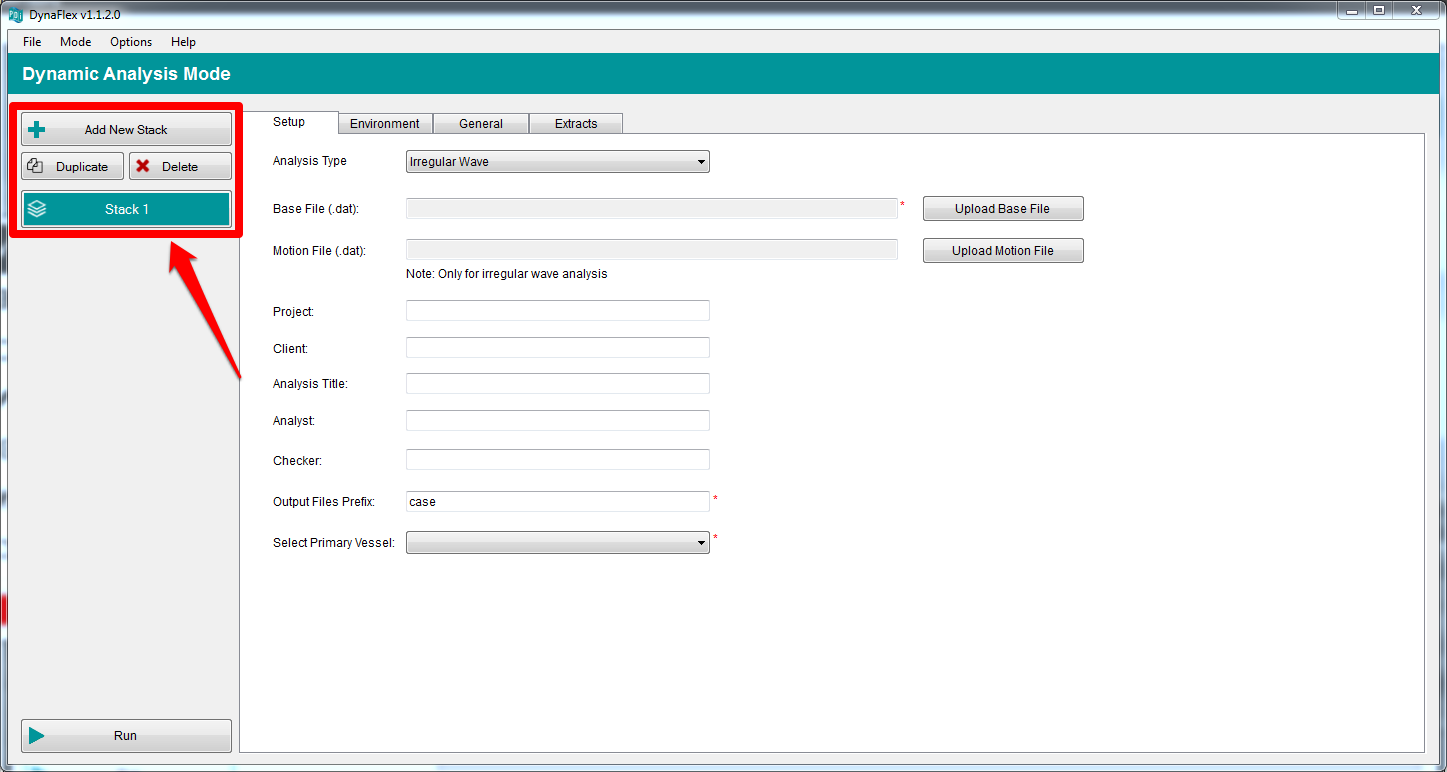This screenshot has width=1447, height=772.
Task: Click the Output Files Prefix field
Action: pyautogui.click(x=558, y=501)
